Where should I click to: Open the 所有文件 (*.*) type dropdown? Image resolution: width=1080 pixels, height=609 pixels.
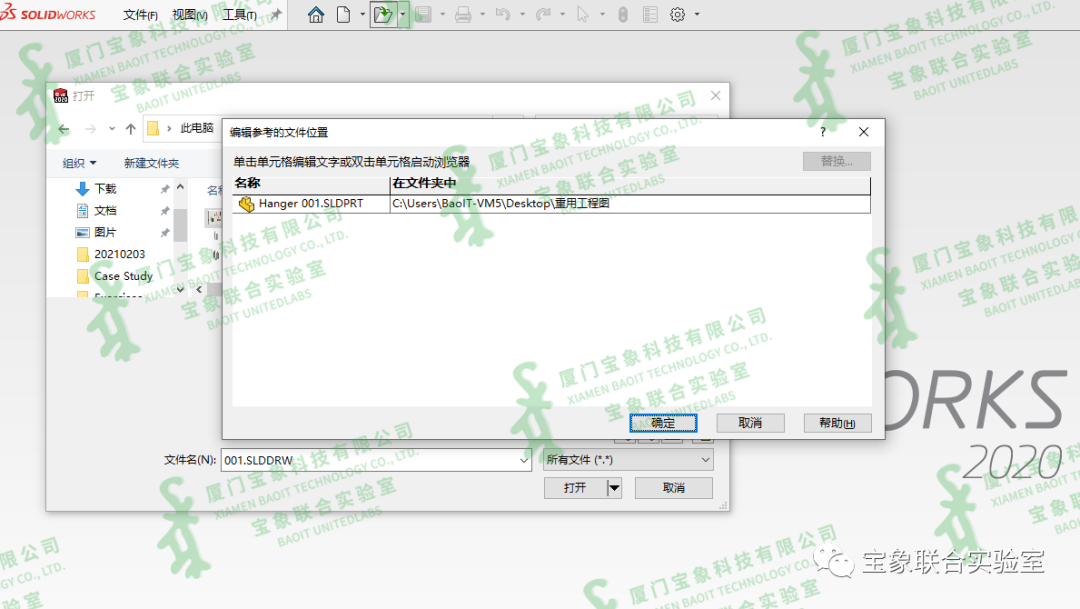(628, 460)
